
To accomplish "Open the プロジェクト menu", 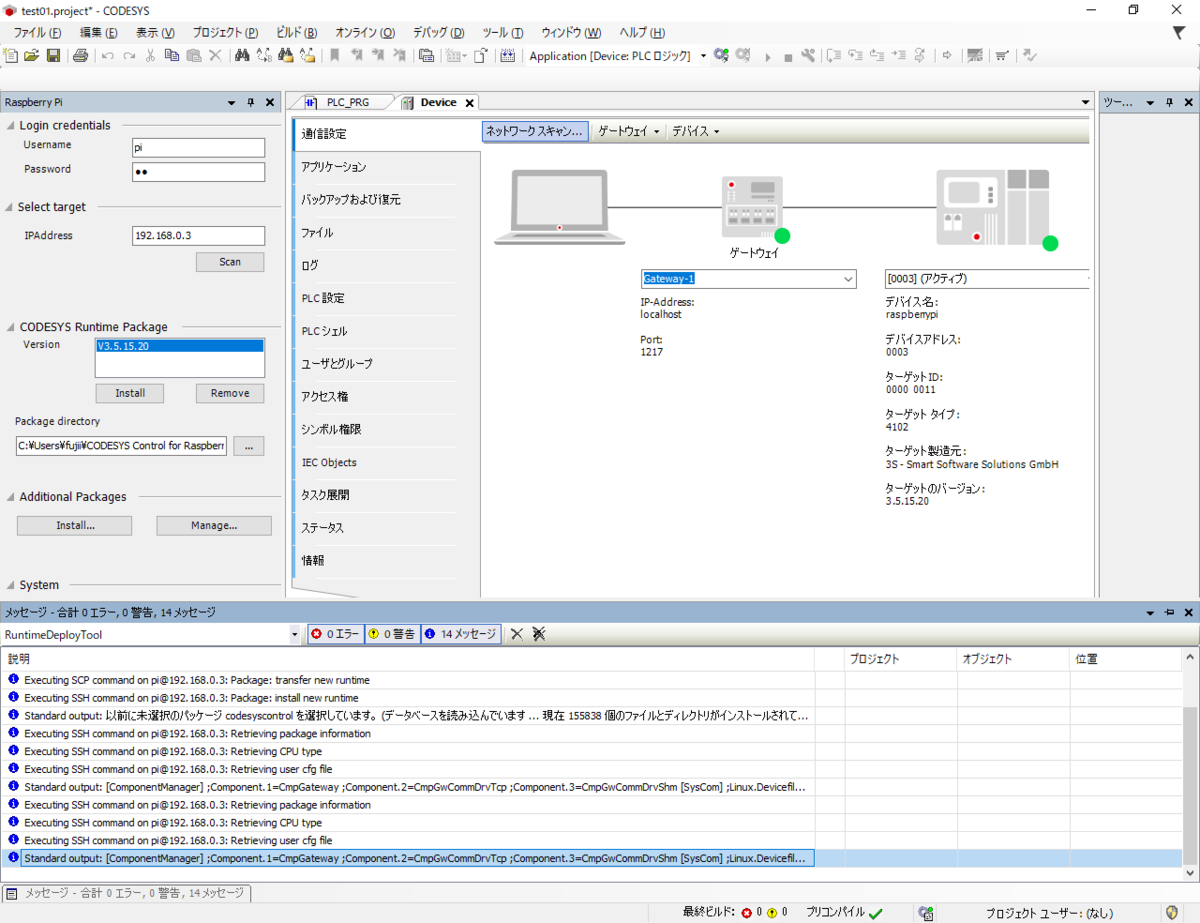I will point(225,33).
